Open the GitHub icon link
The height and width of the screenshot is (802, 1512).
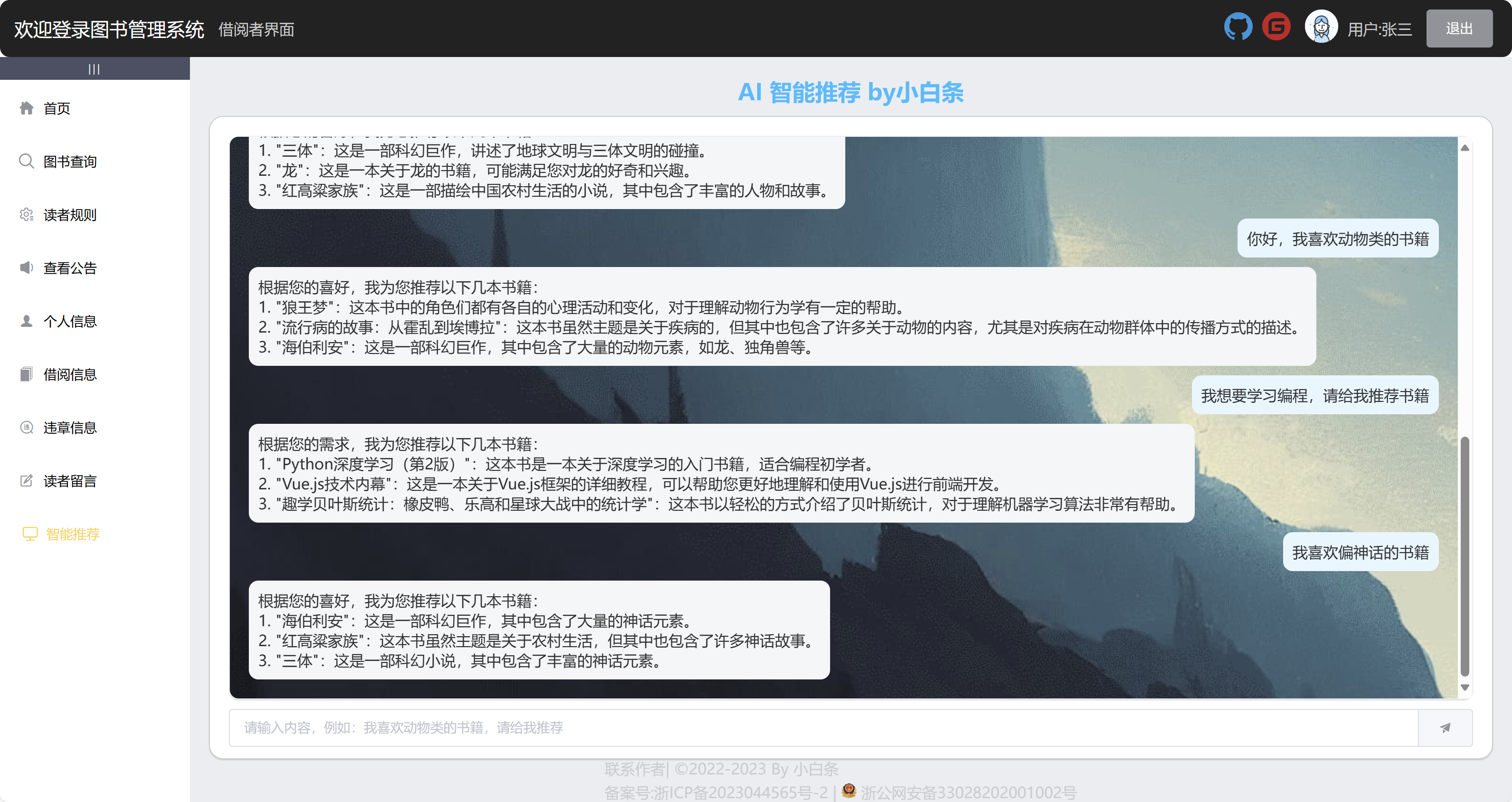(x=1238, y=27)
